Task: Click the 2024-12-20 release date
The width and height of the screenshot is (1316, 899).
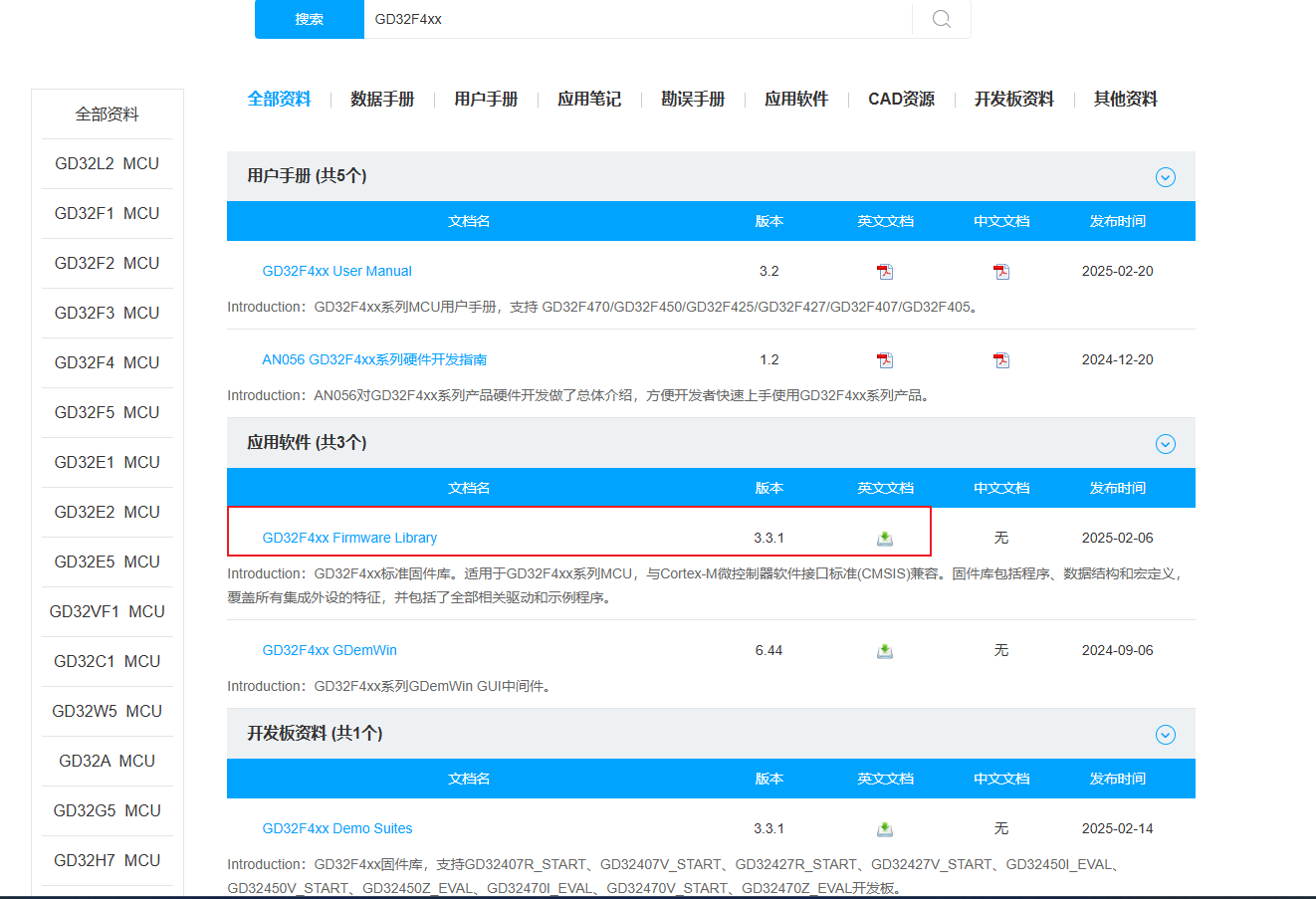Action: point(1118,359)
